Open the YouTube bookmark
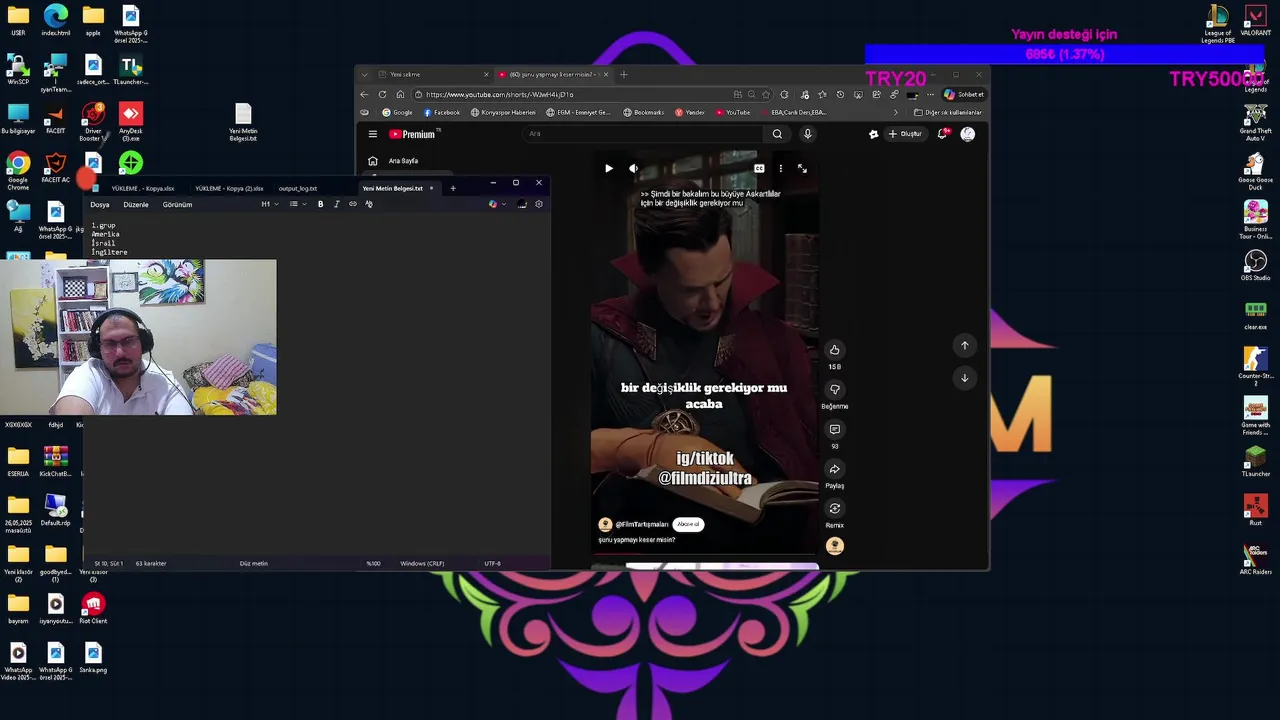Image resolution: width=1280 pixels, height=720 pixels. pos(732,113)
